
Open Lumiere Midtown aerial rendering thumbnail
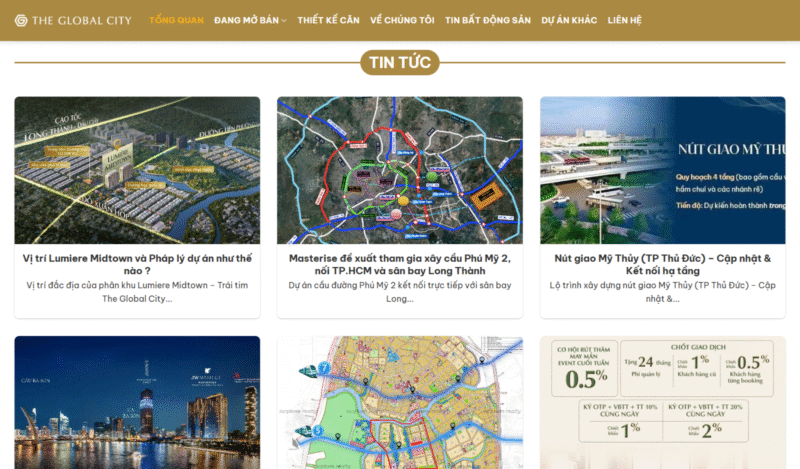pos(137,170)
